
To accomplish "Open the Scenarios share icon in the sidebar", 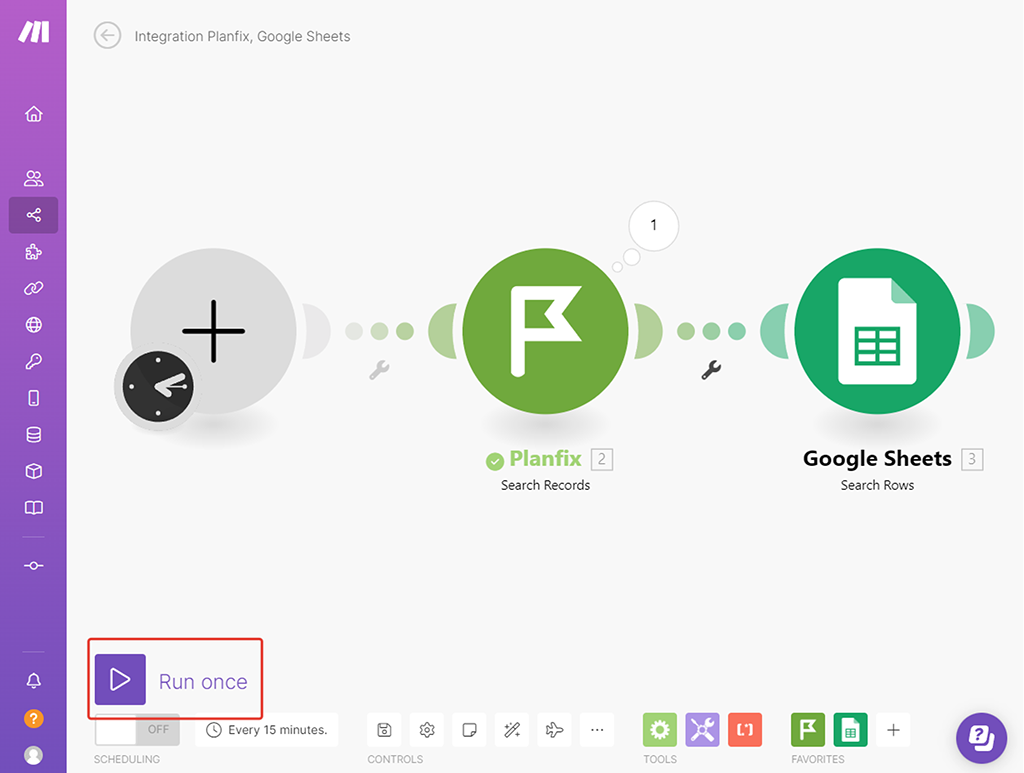I will pos(33,215).
